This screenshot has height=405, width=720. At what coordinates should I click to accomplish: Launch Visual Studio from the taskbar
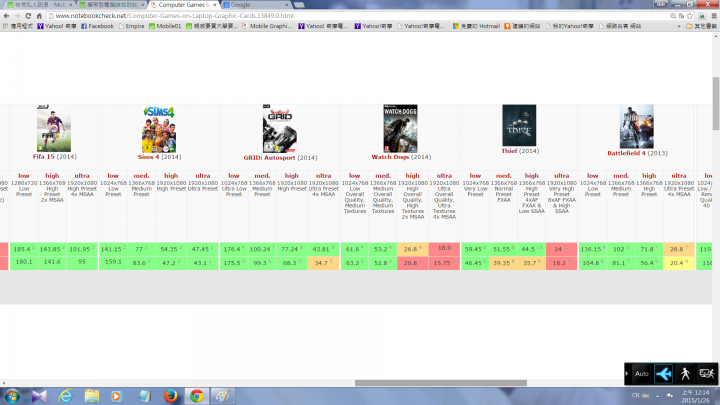point(39,396)
